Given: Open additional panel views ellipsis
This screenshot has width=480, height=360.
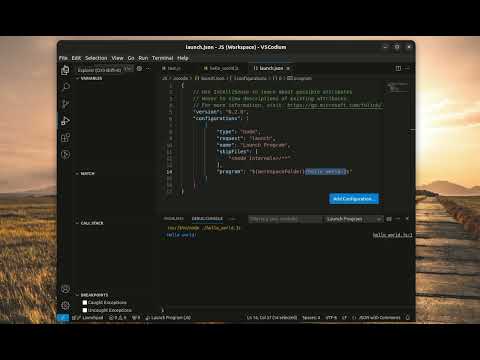Looking at the screenshot, I should 233,219.
